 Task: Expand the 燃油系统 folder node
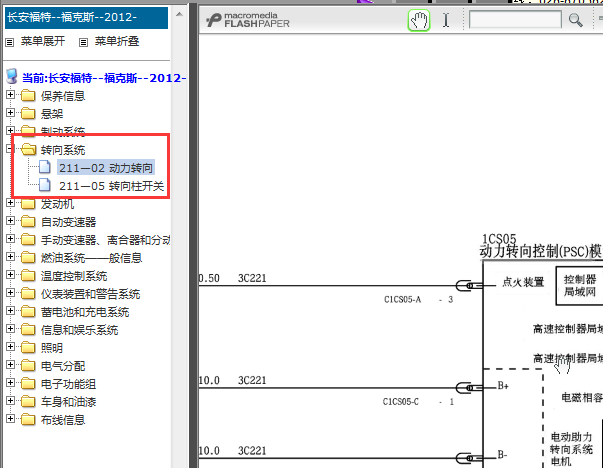(10, 256)
